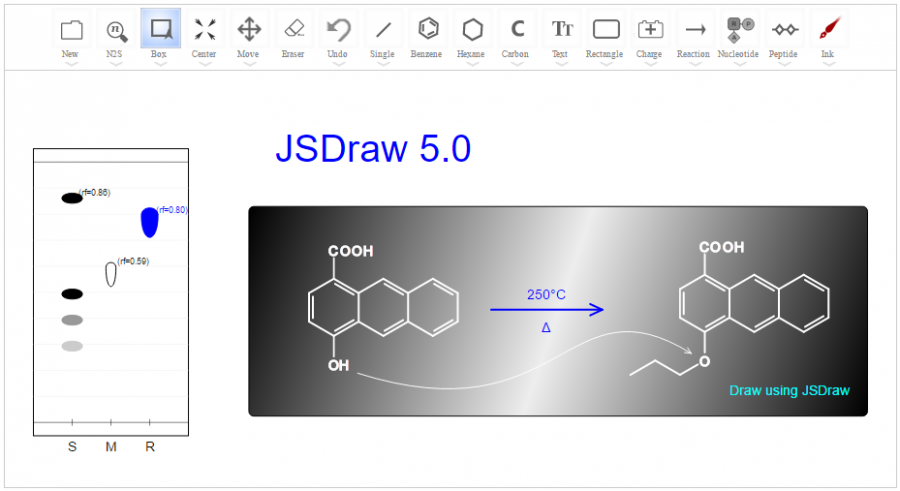Choose the Charge tool
Screen dimensions: 900x491
click(650, 29)
